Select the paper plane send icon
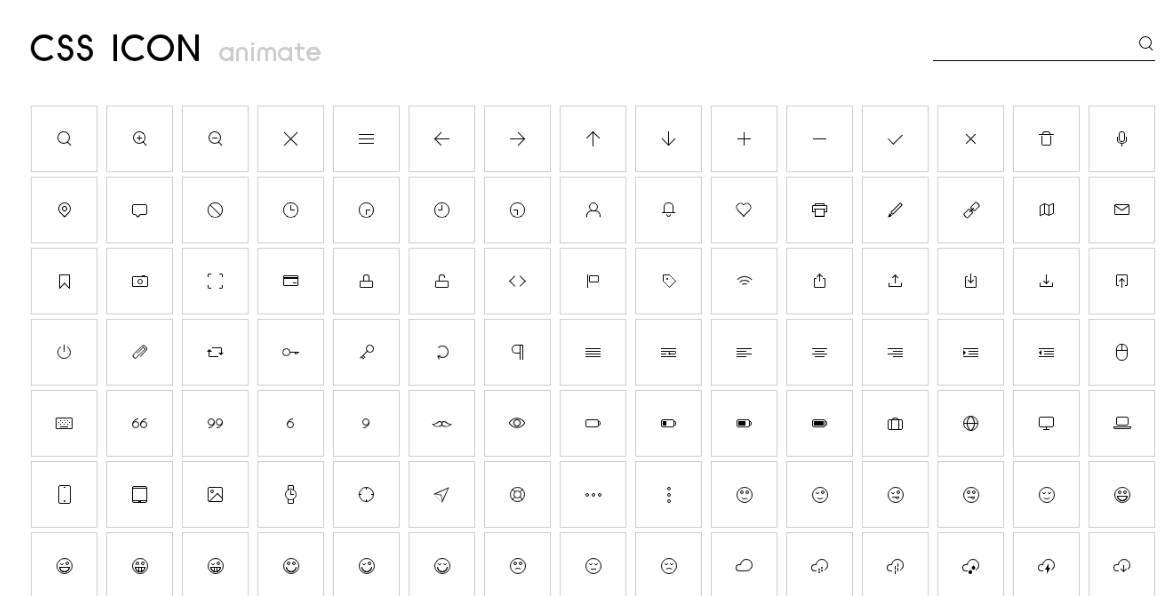1171x596 pixels. pyautogui.click(x=441, y=494)
